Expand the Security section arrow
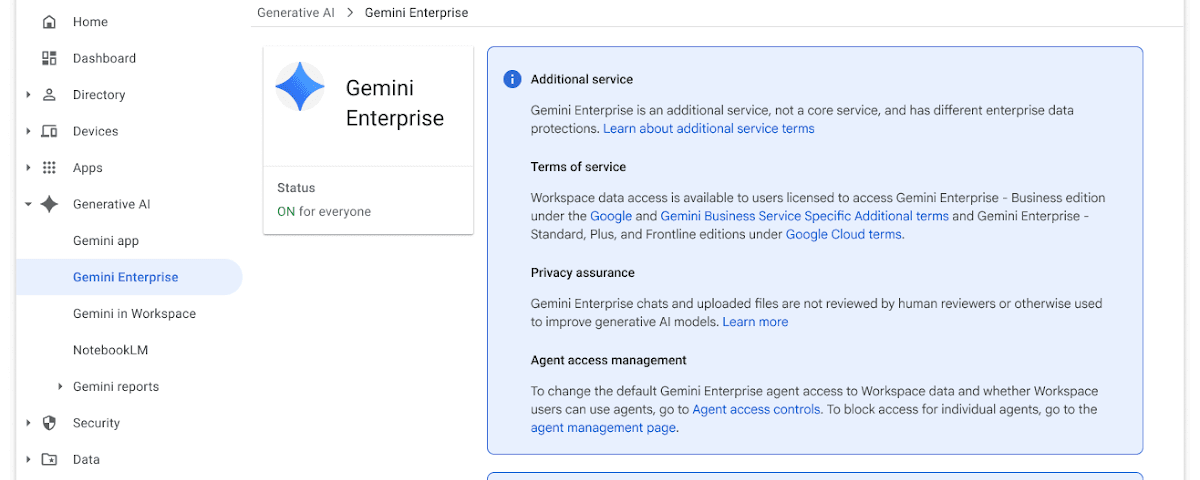1200x480 pixels. pyautogui.click(x=28, y=423)
